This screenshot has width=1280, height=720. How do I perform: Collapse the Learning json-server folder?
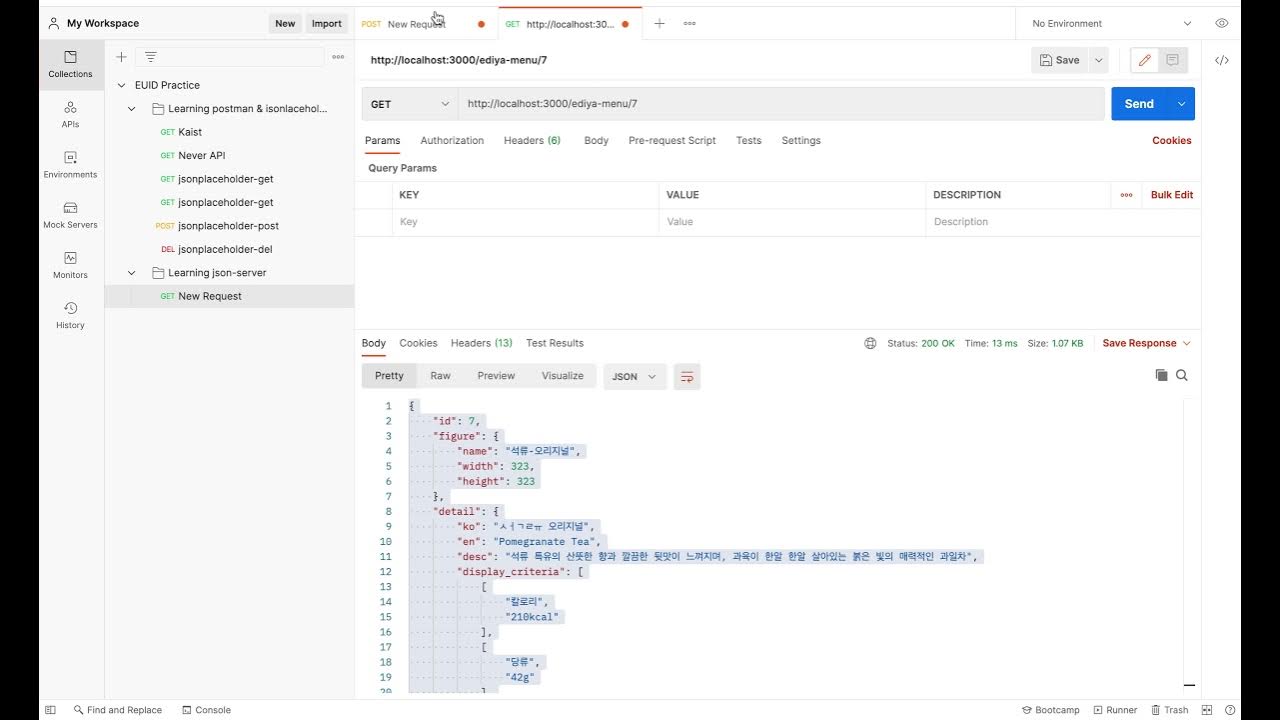[x=132, y=273]
